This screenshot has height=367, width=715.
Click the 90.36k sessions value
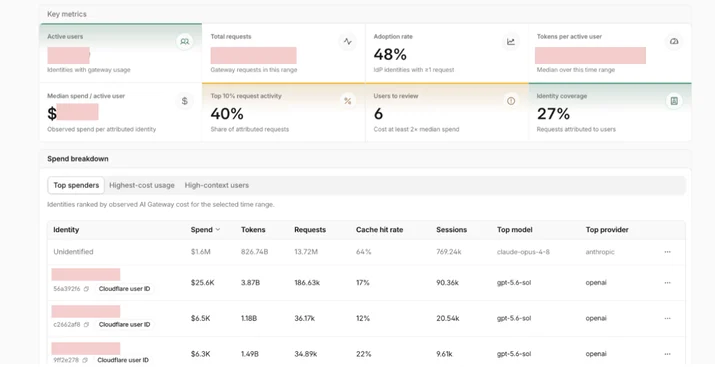pyautogui.click(x=447, y=283)
